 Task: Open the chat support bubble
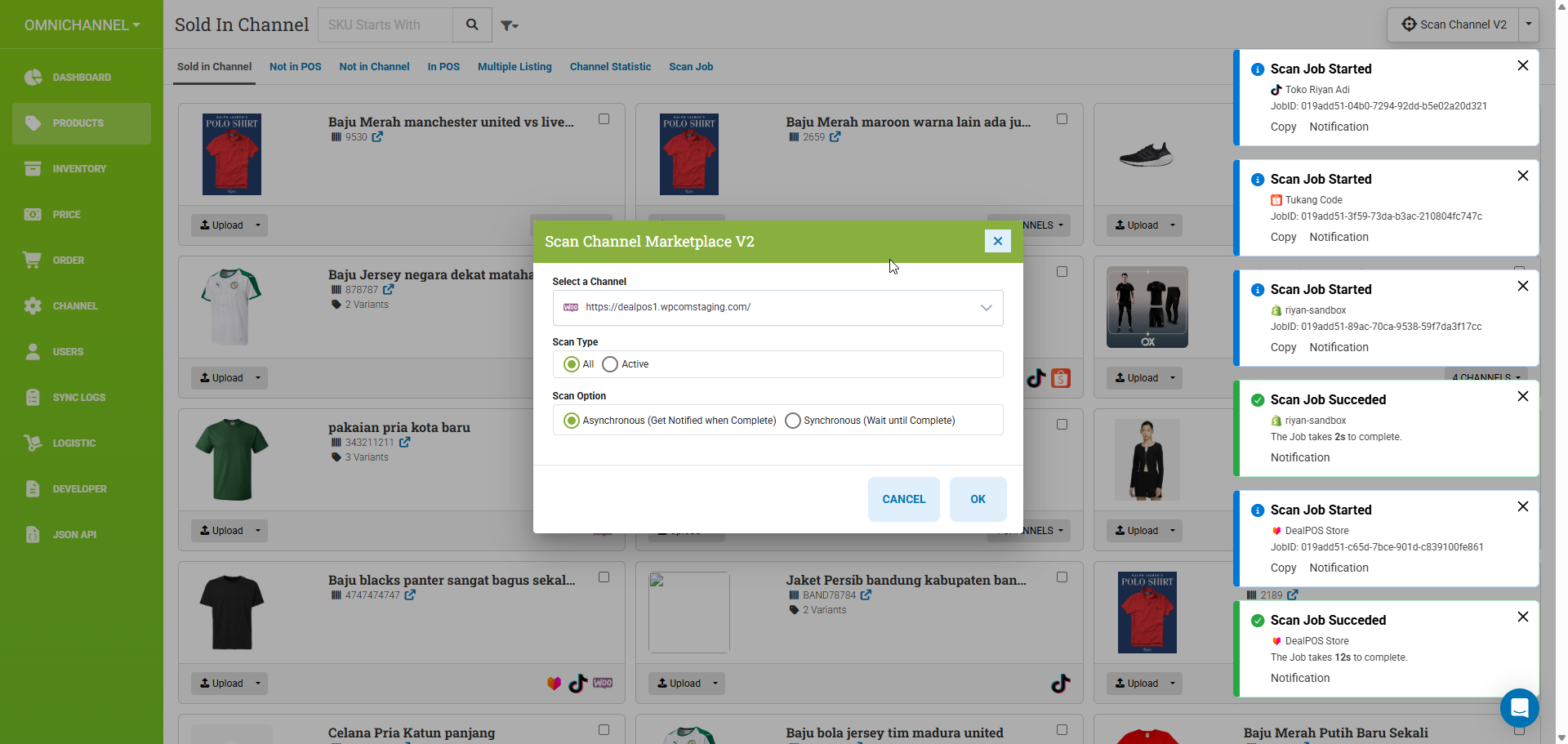[x=1520, y=708]
